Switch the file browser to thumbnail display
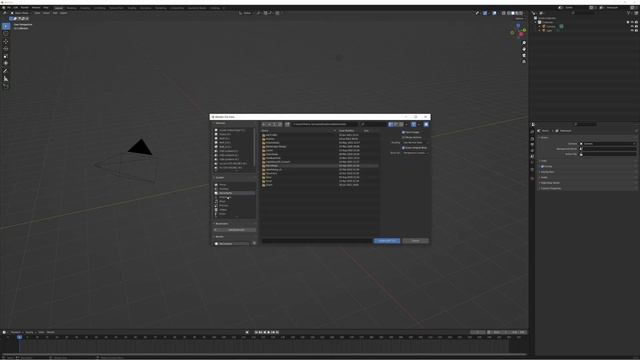 pos(401,124)
